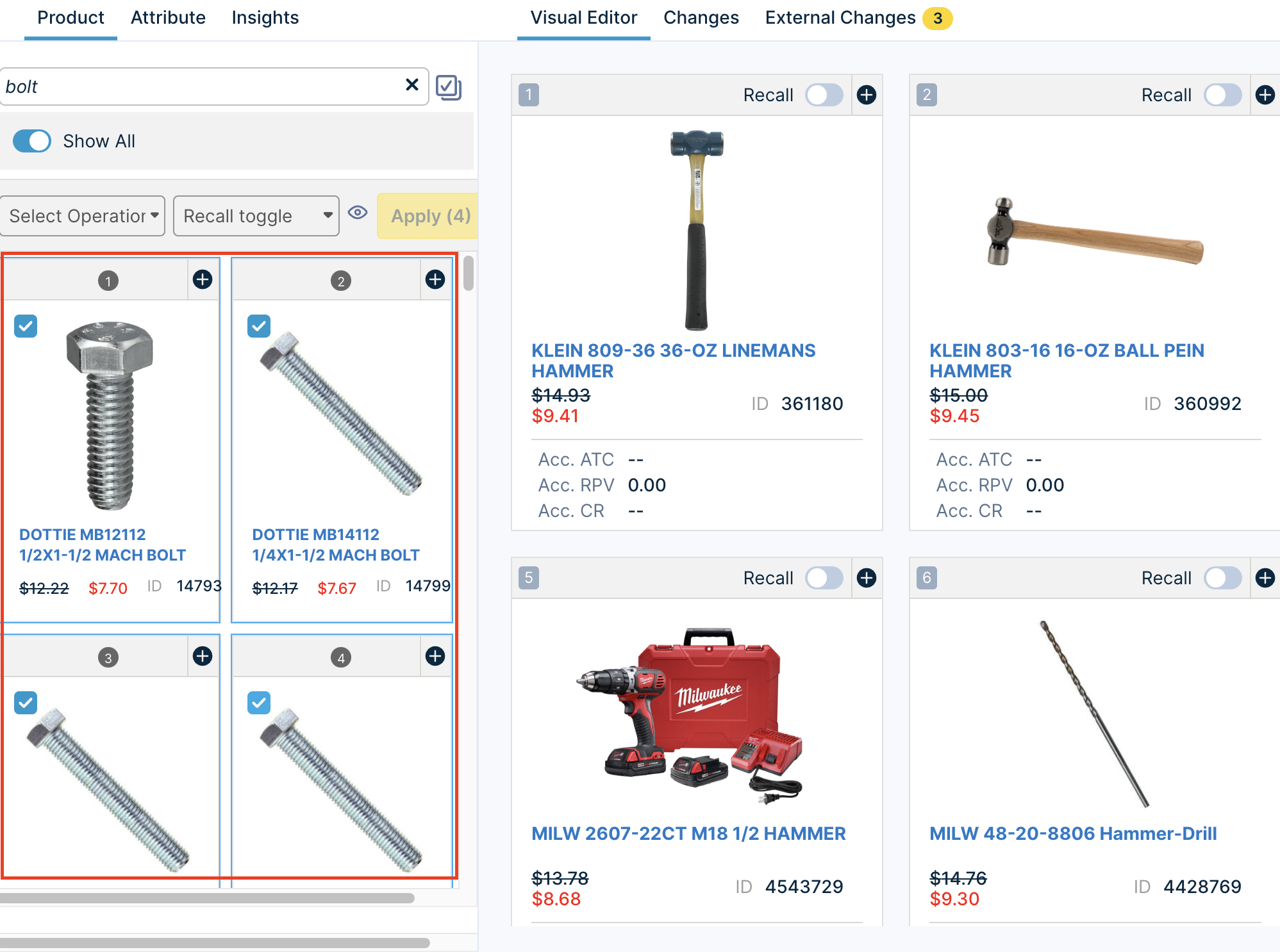1280x952 pixels.
Task: Click sale price $9.41
Action: (x=555, y=416)
